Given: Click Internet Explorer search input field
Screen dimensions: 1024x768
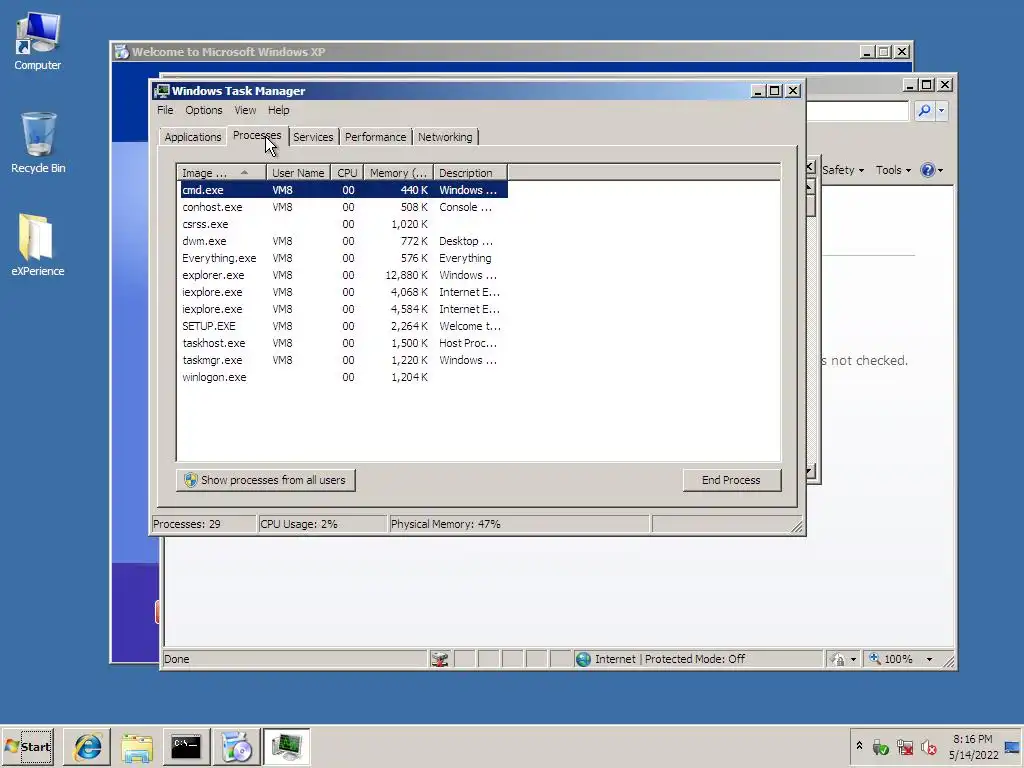Looking at the screenshot, I should click(857, 110).
